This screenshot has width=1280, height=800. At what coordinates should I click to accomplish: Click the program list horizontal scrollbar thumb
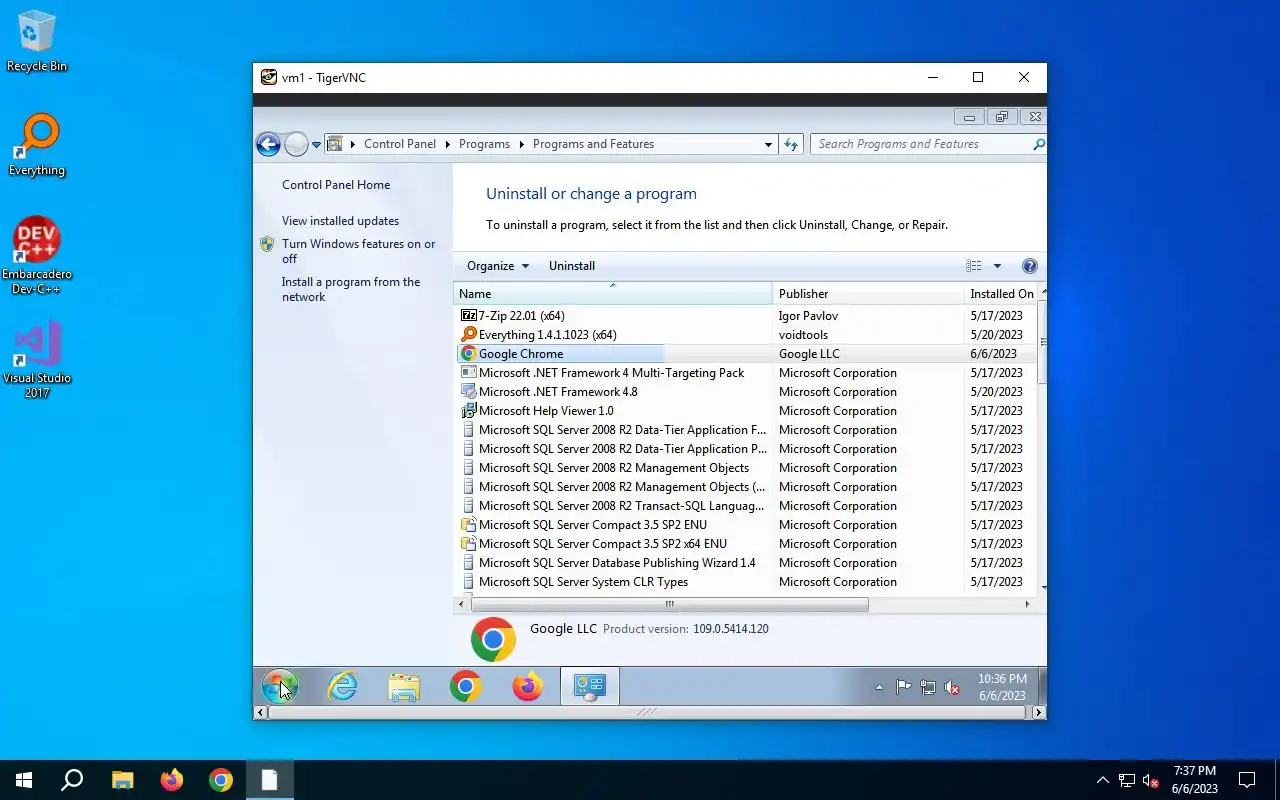tap(669, 604)
